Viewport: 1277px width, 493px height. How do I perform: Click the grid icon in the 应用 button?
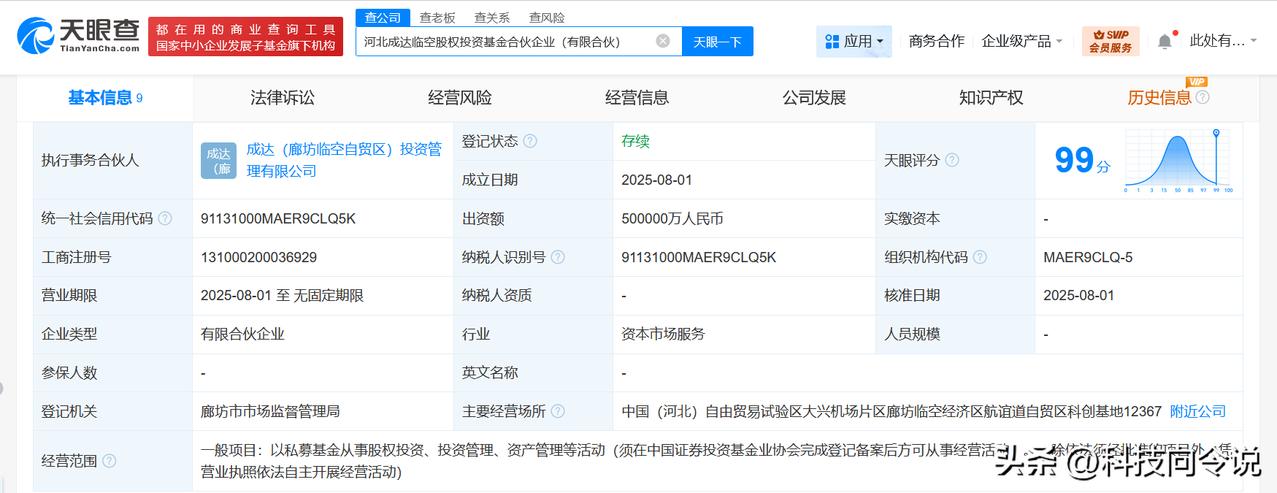[832, 41]
